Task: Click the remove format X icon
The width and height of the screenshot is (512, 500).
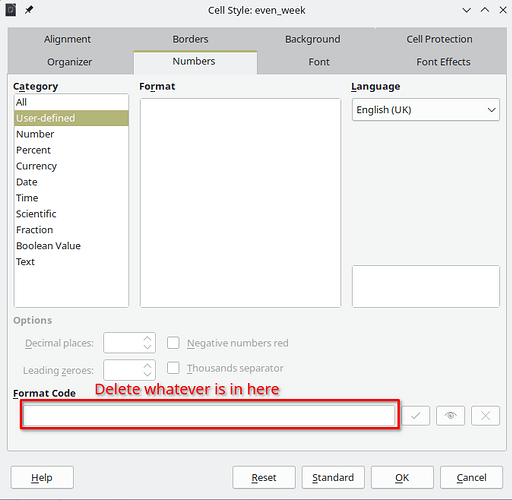Action: click(485, 416)
